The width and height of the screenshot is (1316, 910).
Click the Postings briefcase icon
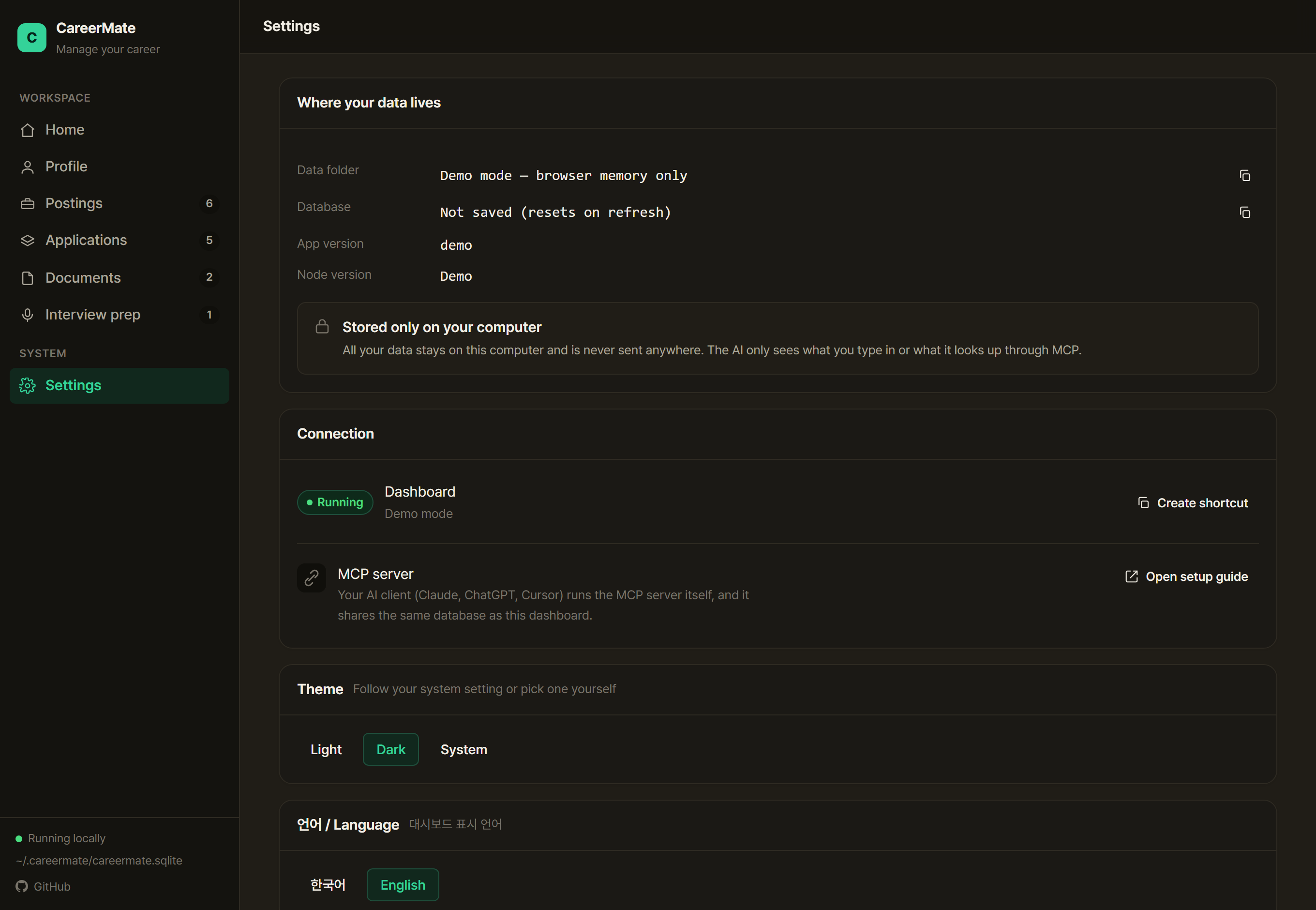[28, 204]
